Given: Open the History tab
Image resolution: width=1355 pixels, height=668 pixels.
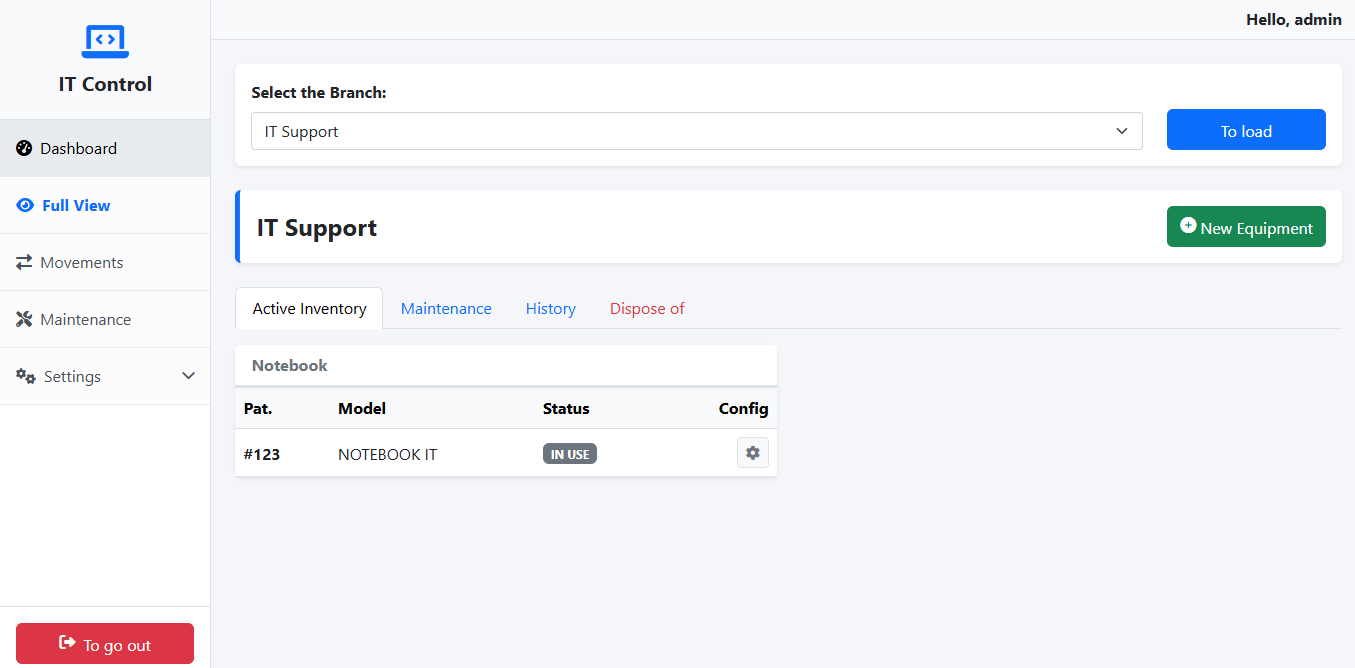Looking at the screenshot, I should pos(550,308).
